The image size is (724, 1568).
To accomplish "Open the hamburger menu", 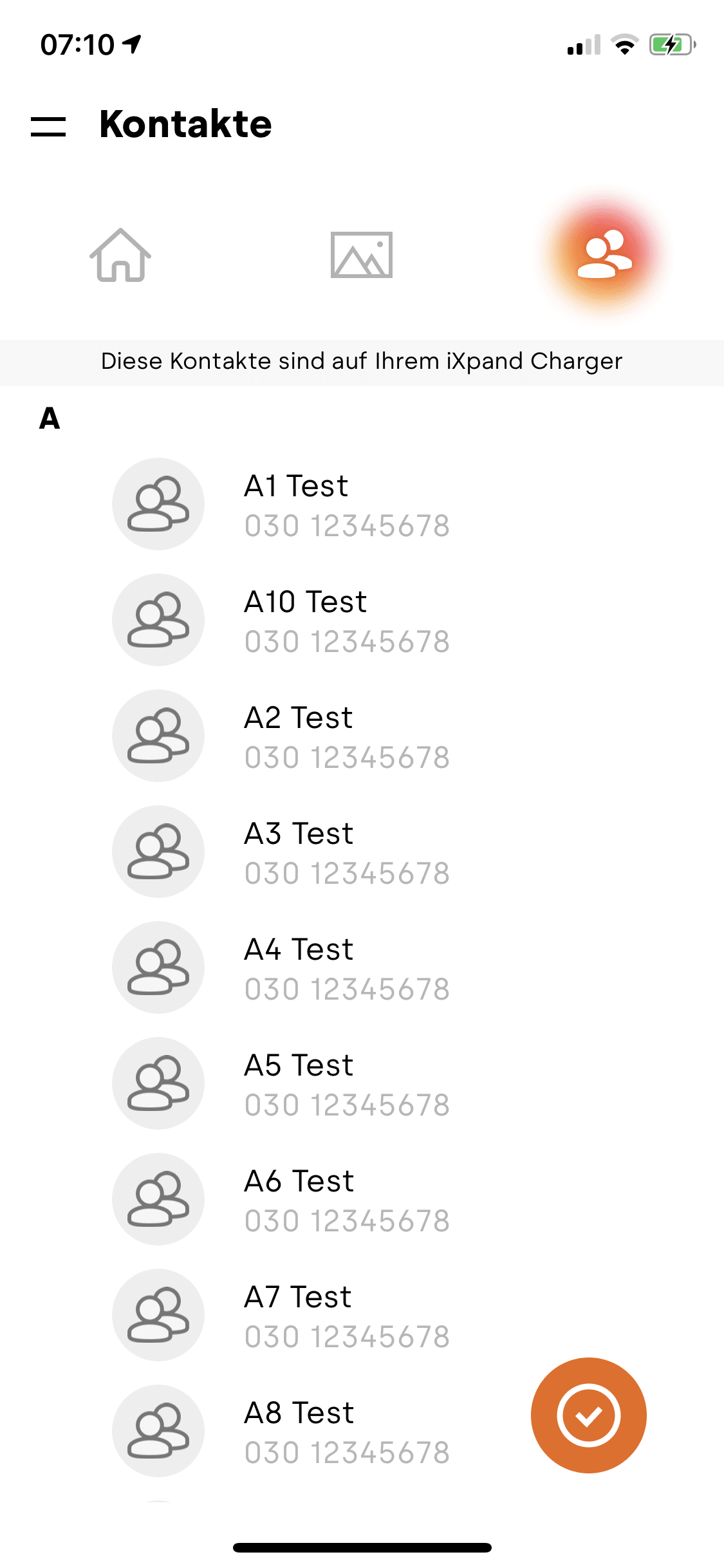I will pos(48,126).
